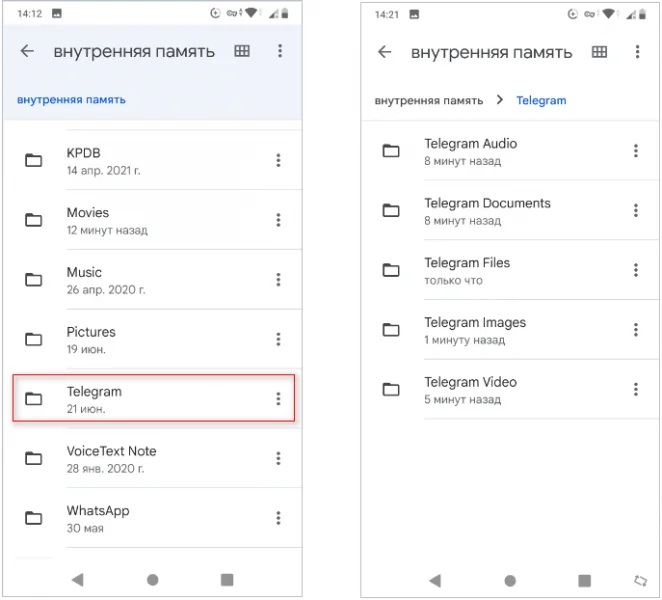Open more options for Movies folder
This screenshot has height=600, width=662.
coord(278,220)
